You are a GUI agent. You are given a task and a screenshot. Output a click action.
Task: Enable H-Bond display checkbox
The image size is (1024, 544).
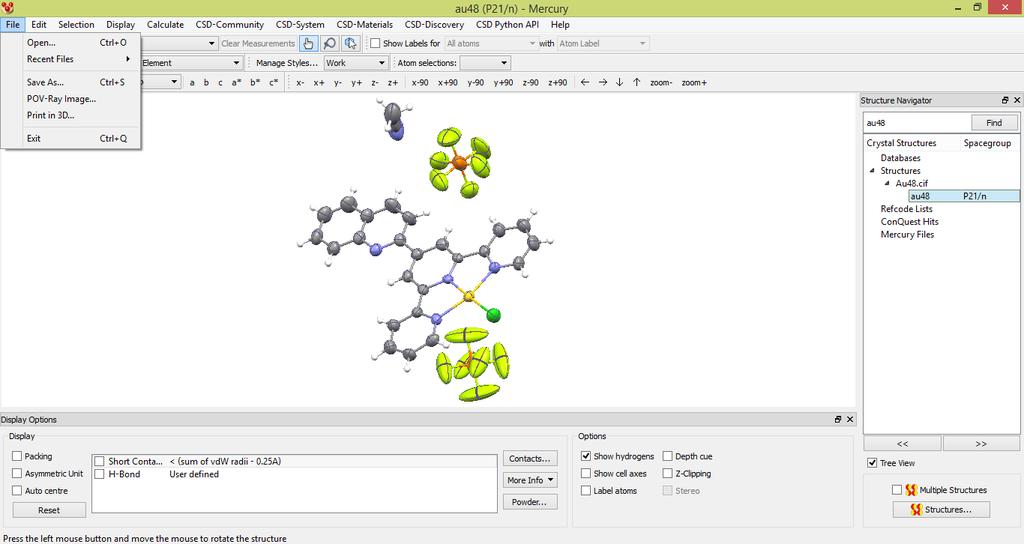(x=99, y=474)
